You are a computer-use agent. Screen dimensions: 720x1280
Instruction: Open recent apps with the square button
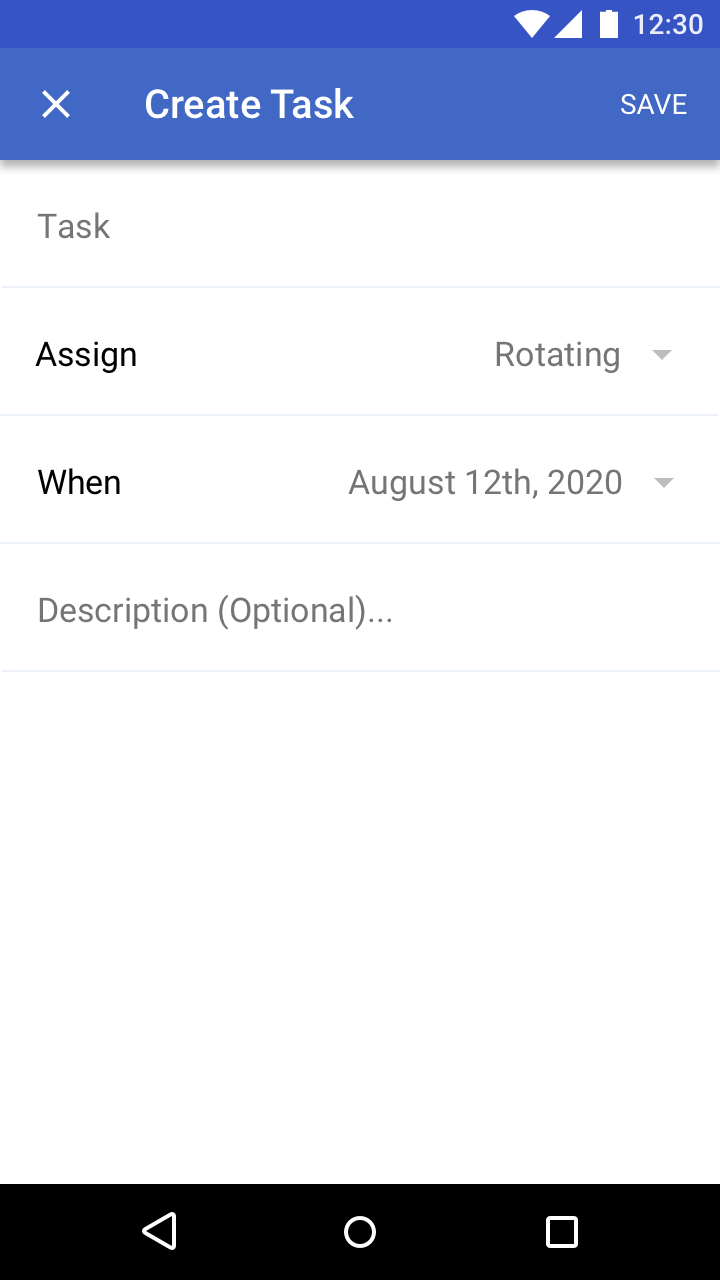click(562, 1231)
